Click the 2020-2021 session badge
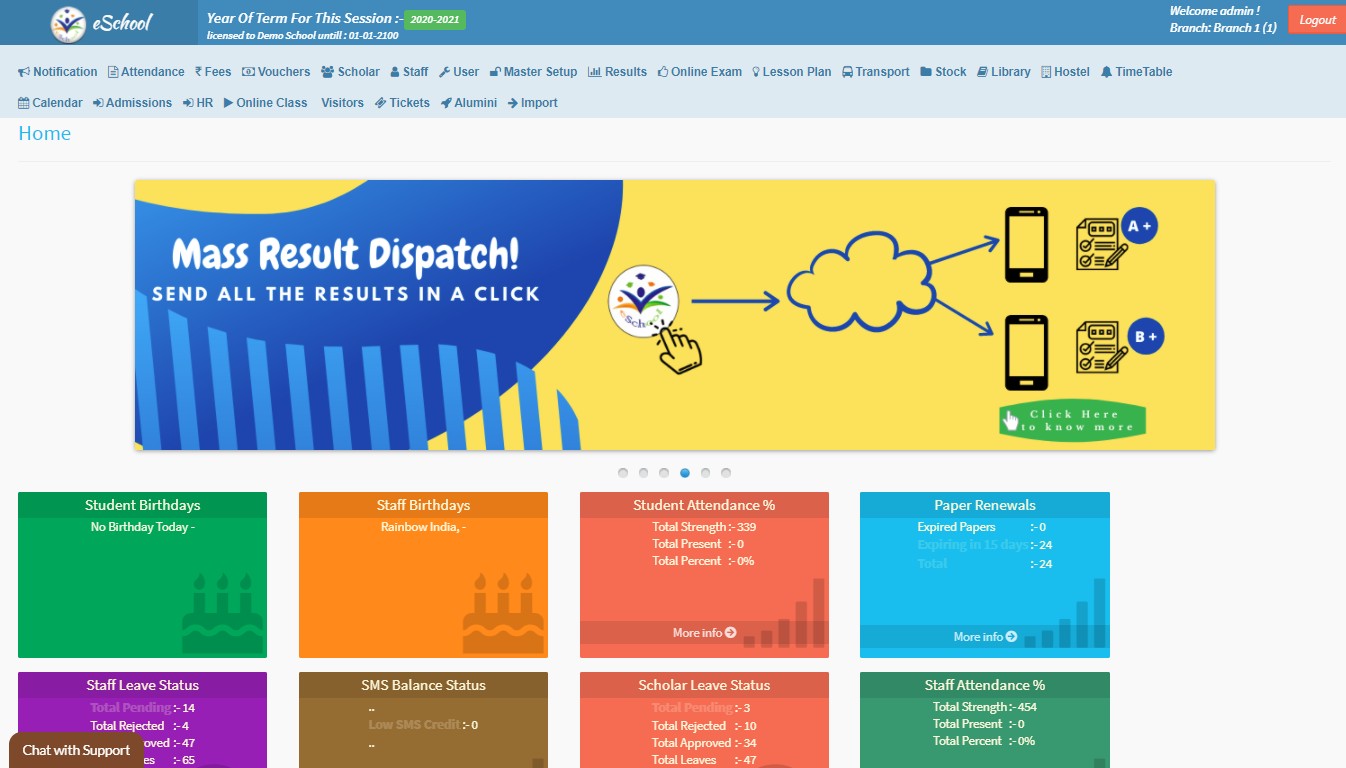1346x768 pixels. (435, 20)
